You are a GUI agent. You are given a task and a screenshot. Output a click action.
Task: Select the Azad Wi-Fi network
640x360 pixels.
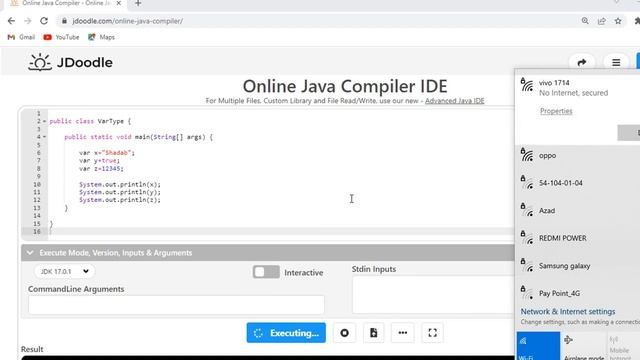tap(578, 211)
